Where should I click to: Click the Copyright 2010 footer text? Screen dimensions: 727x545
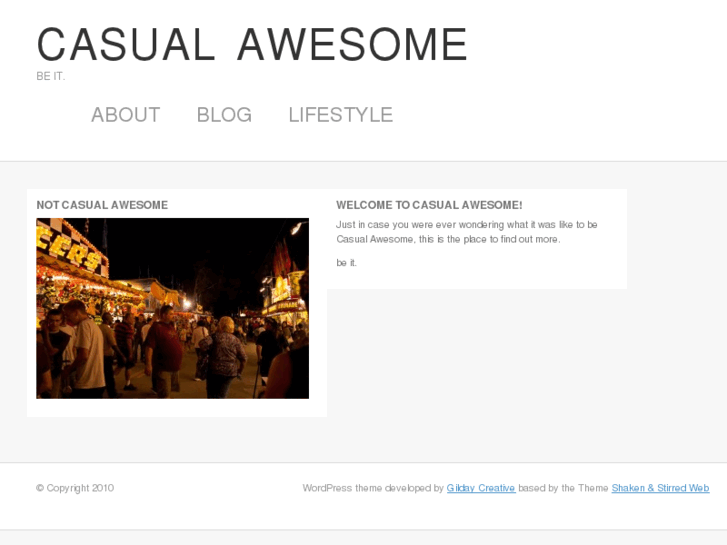click(75, 488)
